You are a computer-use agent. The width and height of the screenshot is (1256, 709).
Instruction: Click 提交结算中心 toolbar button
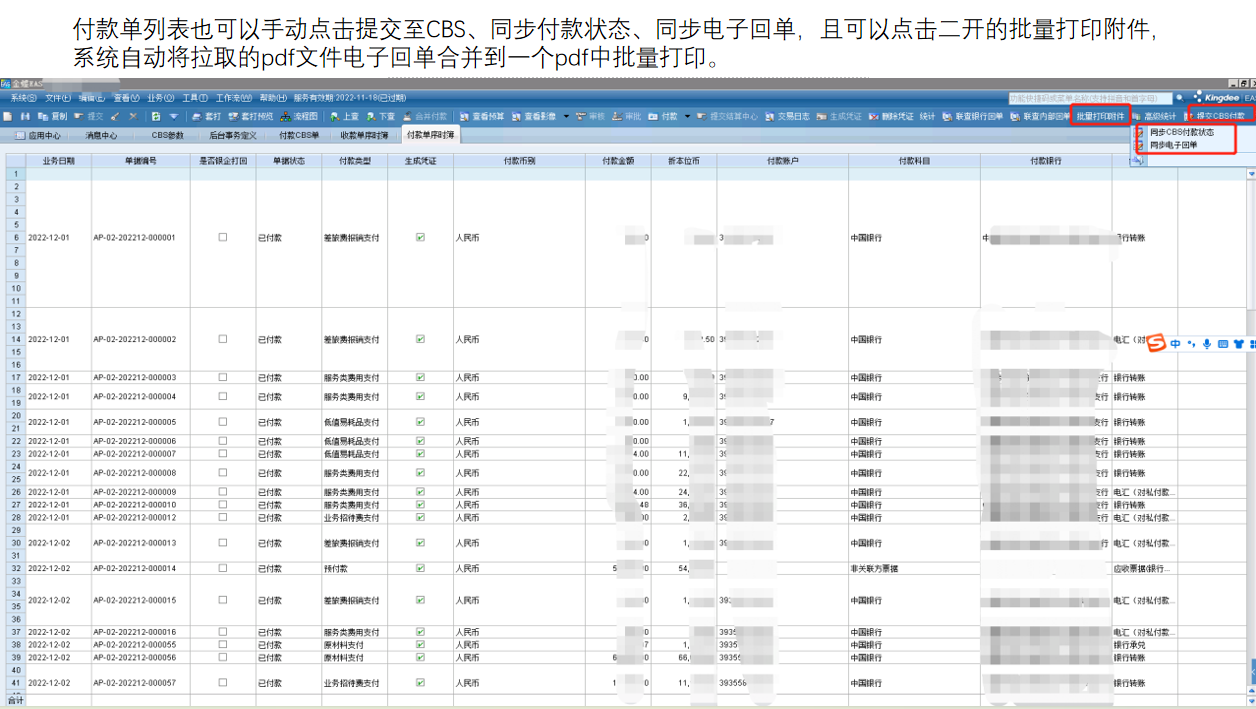[x=727, y=116]
